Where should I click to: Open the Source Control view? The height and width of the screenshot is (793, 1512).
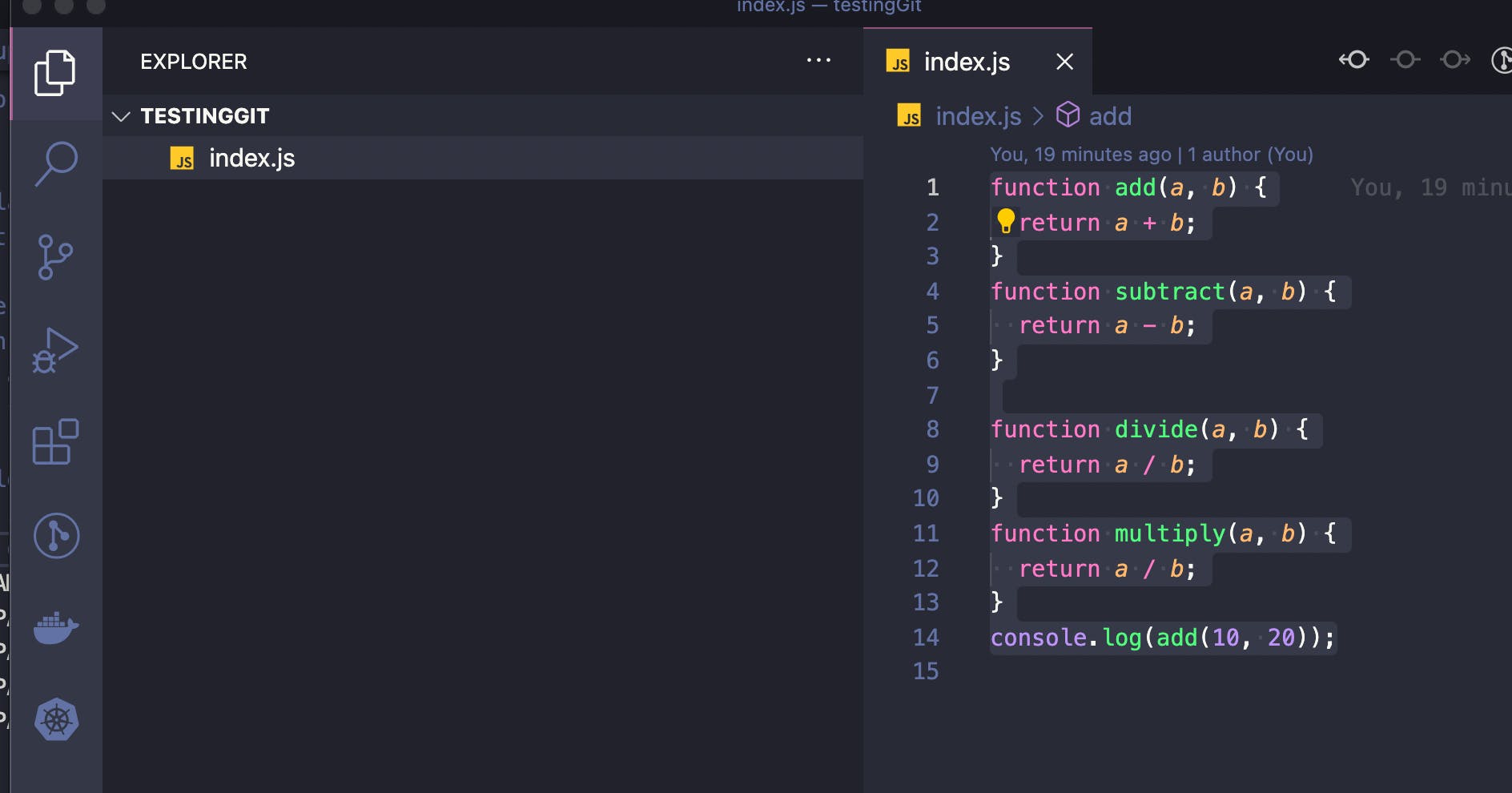(x=55, y=257)
